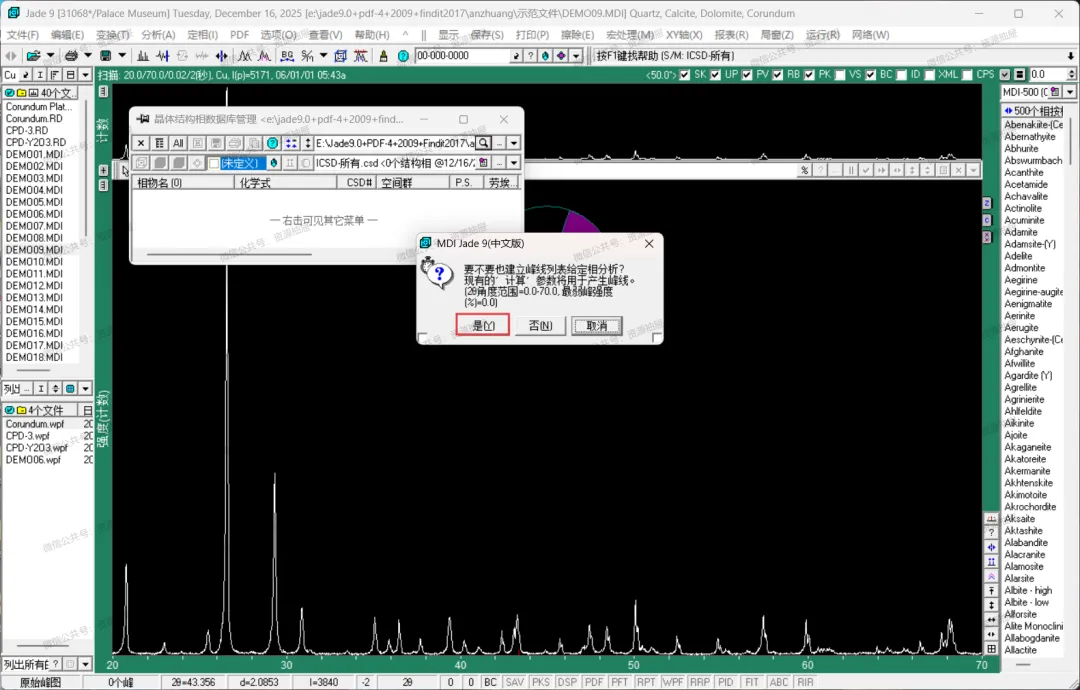Image resolution: width=1080 pixels, height=690 pixels.
Task: Click the grid icon at right bottom of plot
Action: point(991,649)
